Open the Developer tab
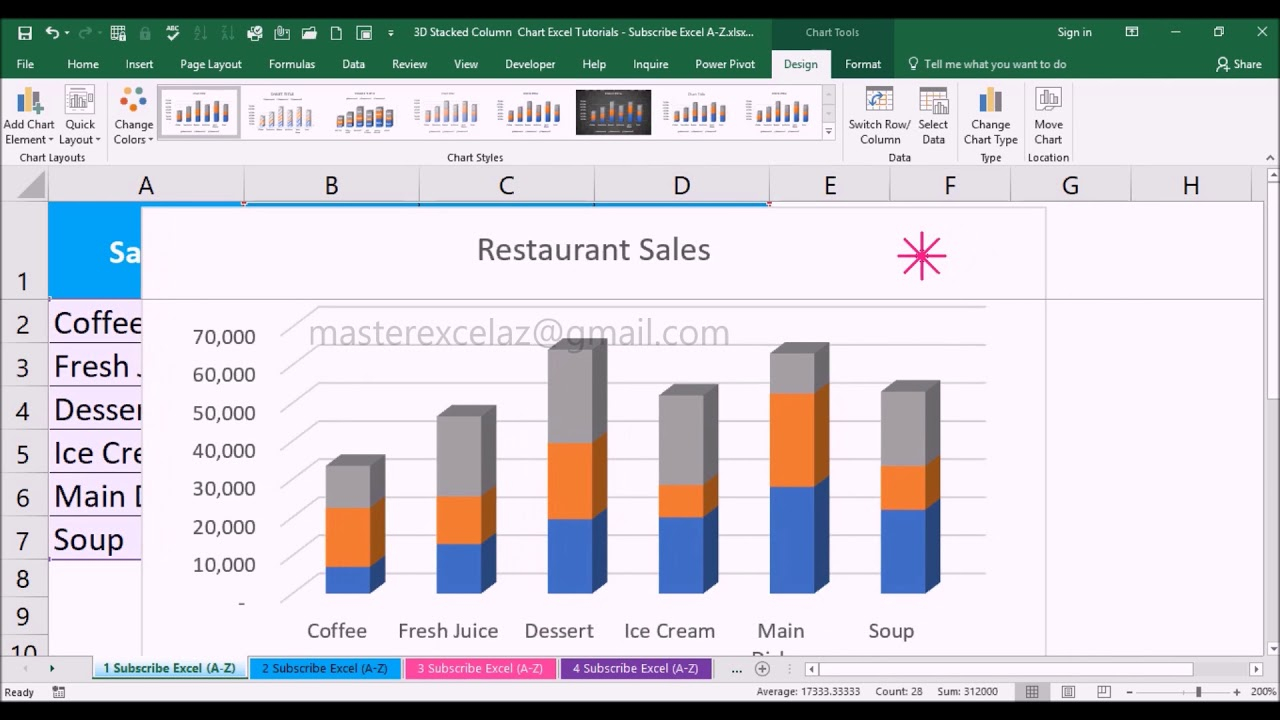This screenshot has height=720, width=1280. point(530,64)
